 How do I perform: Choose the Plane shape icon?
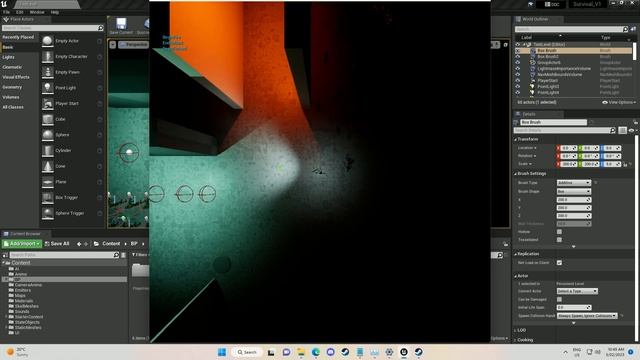(x=48, y=182)
